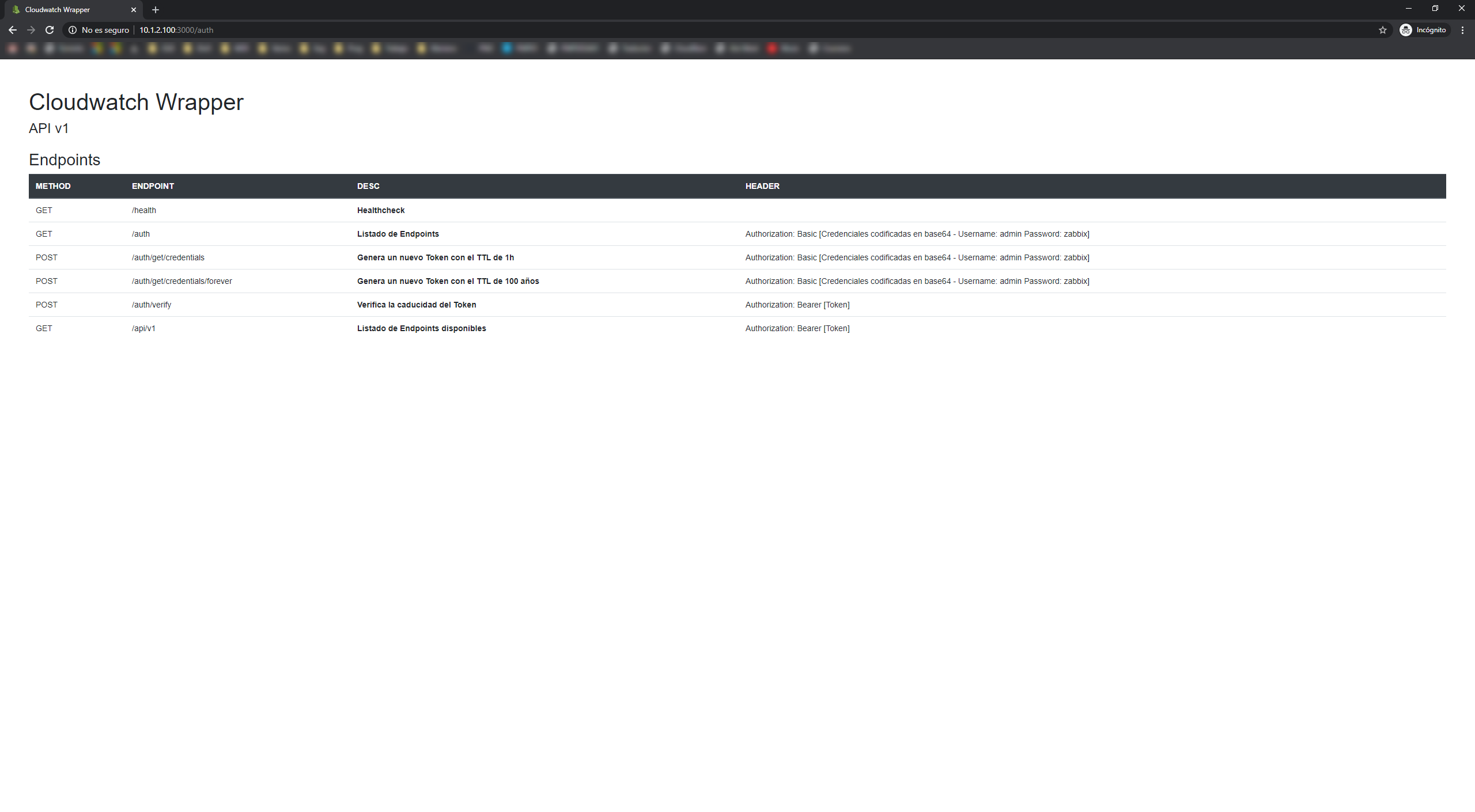The width and height of the screenshot is (1475, 812).
Task: Restore down the browser window
Action: [1435, 9]
